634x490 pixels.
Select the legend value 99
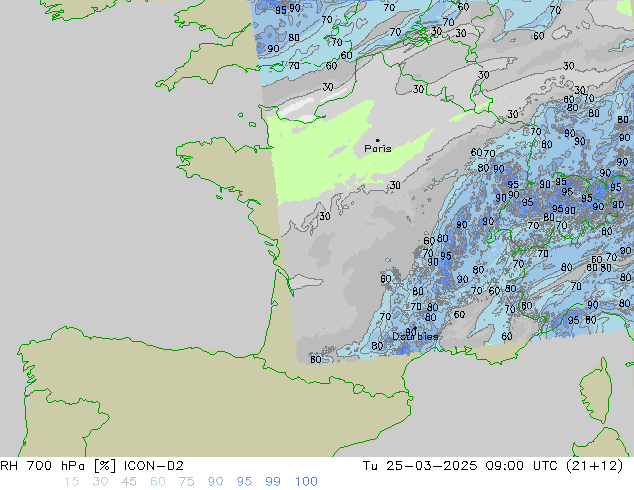point(273,482)
